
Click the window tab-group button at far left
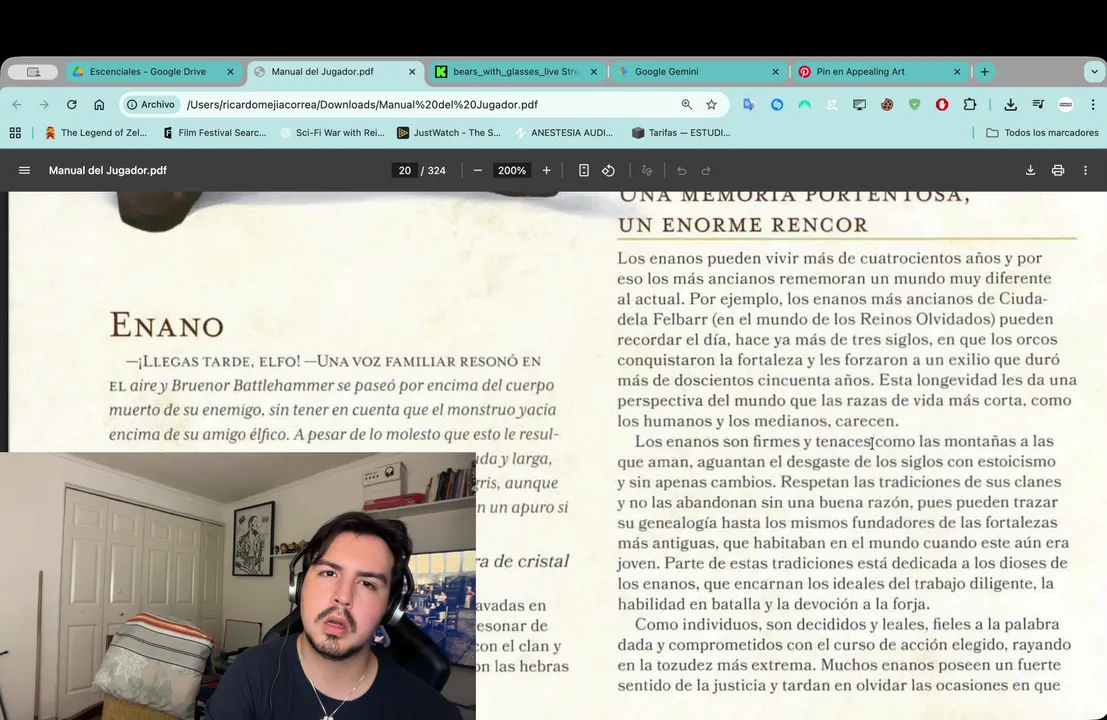point(33,71)
